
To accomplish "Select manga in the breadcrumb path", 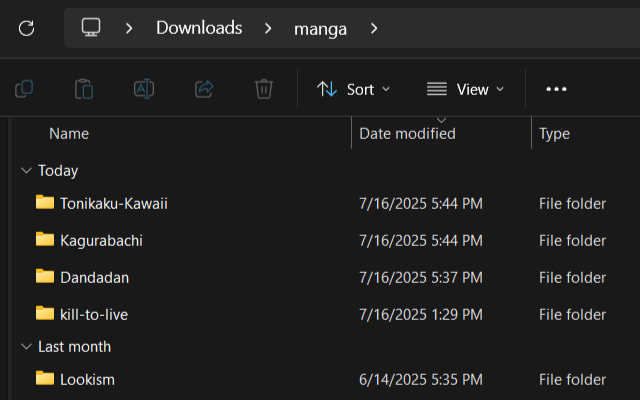I will (x=320, y=28).
